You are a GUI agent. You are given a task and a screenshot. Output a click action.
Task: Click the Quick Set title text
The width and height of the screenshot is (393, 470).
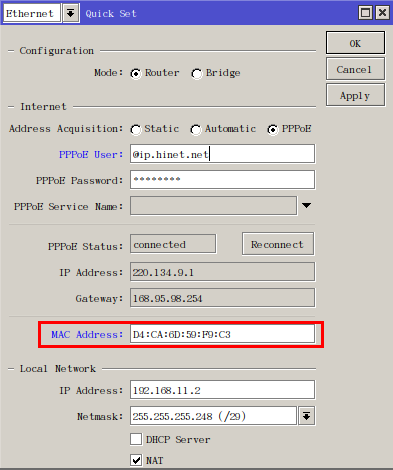click(111, 14)
